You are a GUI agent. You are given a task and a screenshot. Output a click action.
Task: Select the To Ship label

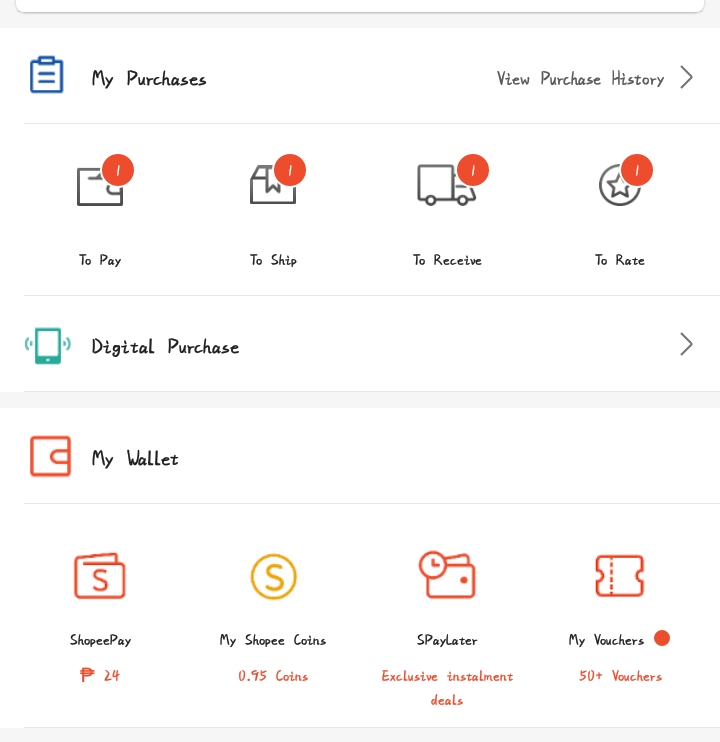pyautogui.click(x=273, y=260)
